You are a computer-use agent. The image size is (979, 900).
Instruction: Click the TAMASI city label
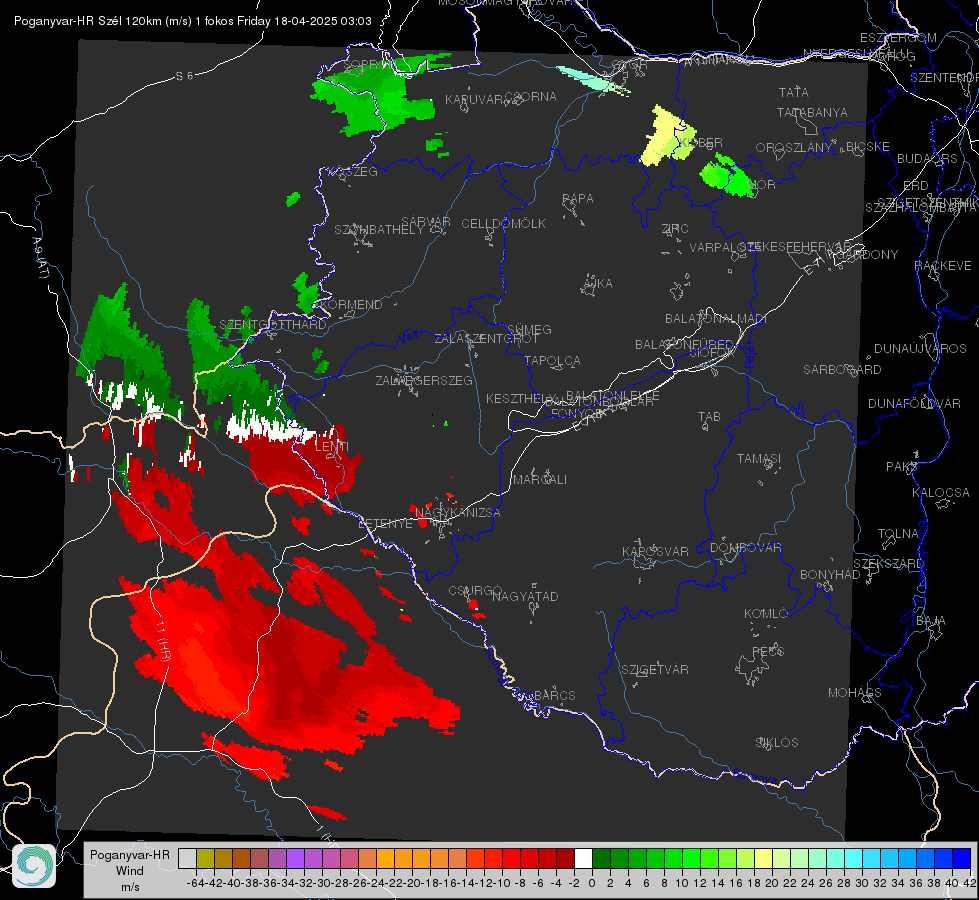point(759,459)
